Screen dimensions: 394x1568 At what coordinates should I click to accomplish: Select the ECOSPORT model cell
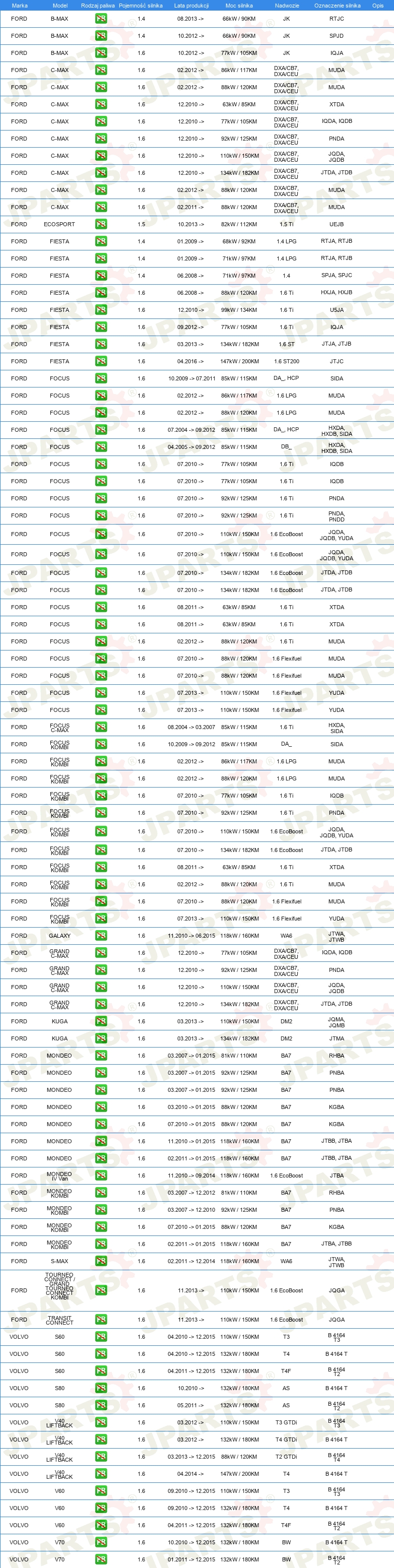tap(59, 224)
